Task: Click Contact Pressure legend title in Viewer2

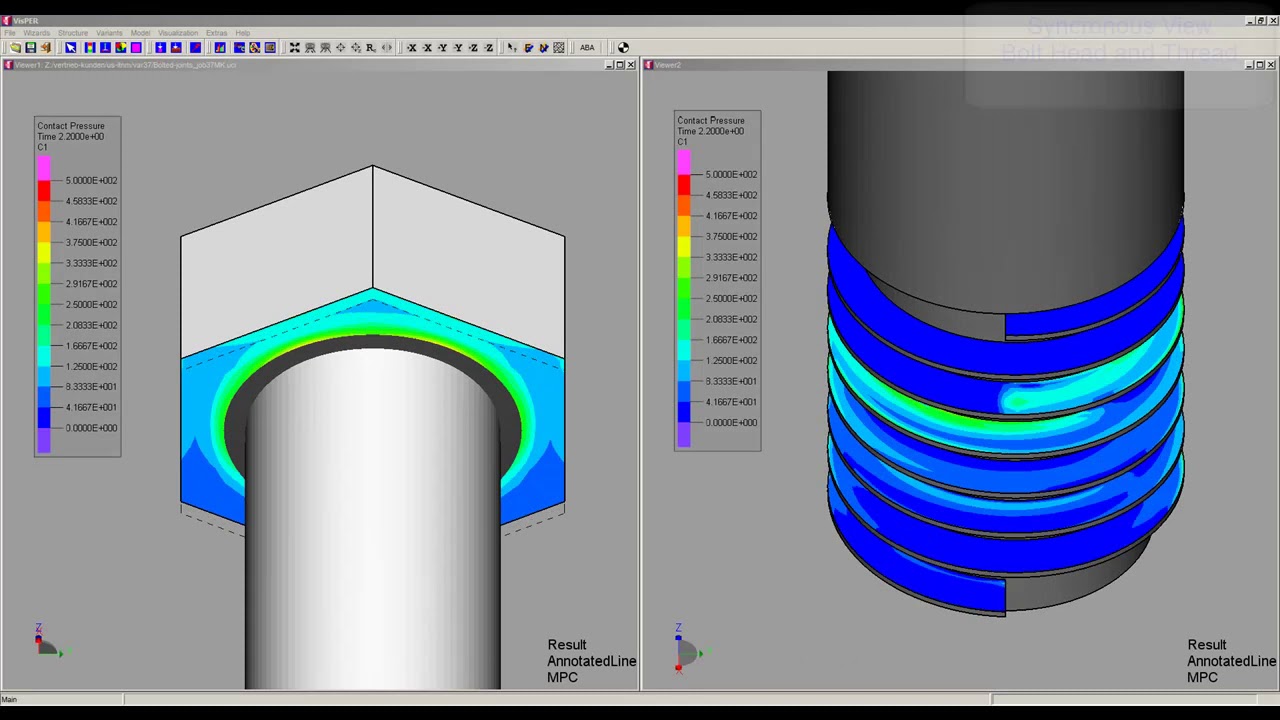Action: [711, 120]
